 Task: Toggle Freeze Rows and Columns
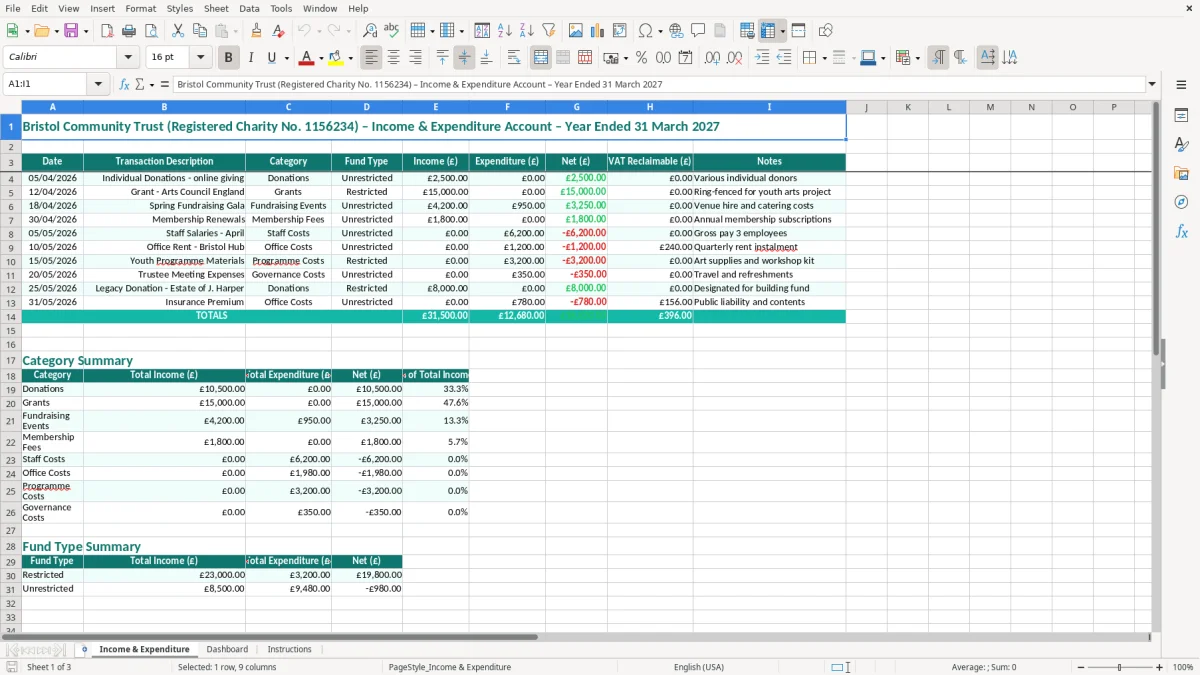coord(768,31)
